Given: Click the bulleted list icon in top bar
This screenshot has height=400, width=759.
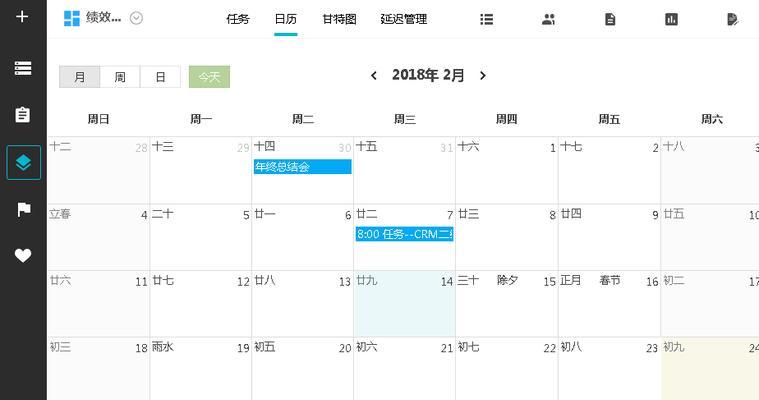Looking at the screenshot, I should coord(487,19).
